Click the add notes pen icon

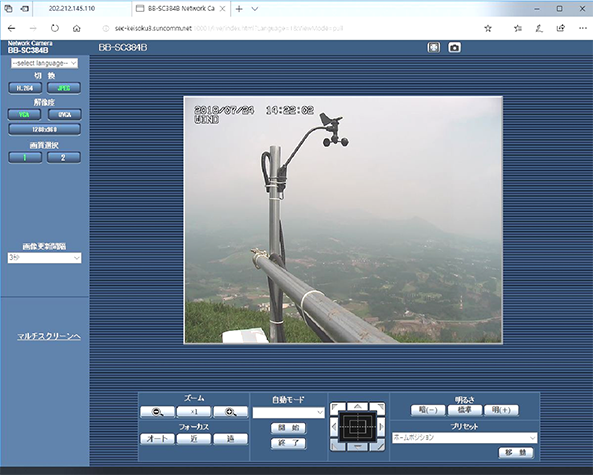click(x=539, y=28)
